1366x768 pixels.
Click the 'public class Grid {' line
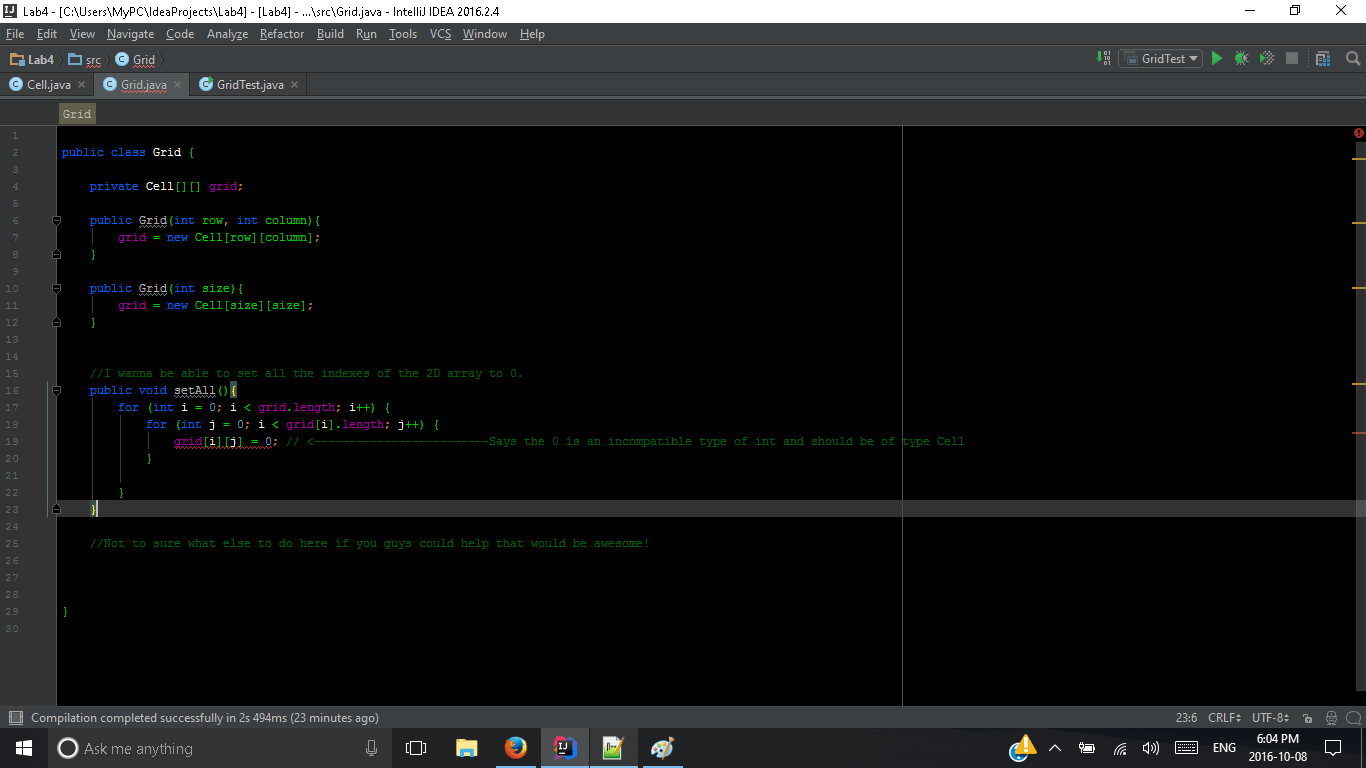pyautogui.click(x=128, y=152)
